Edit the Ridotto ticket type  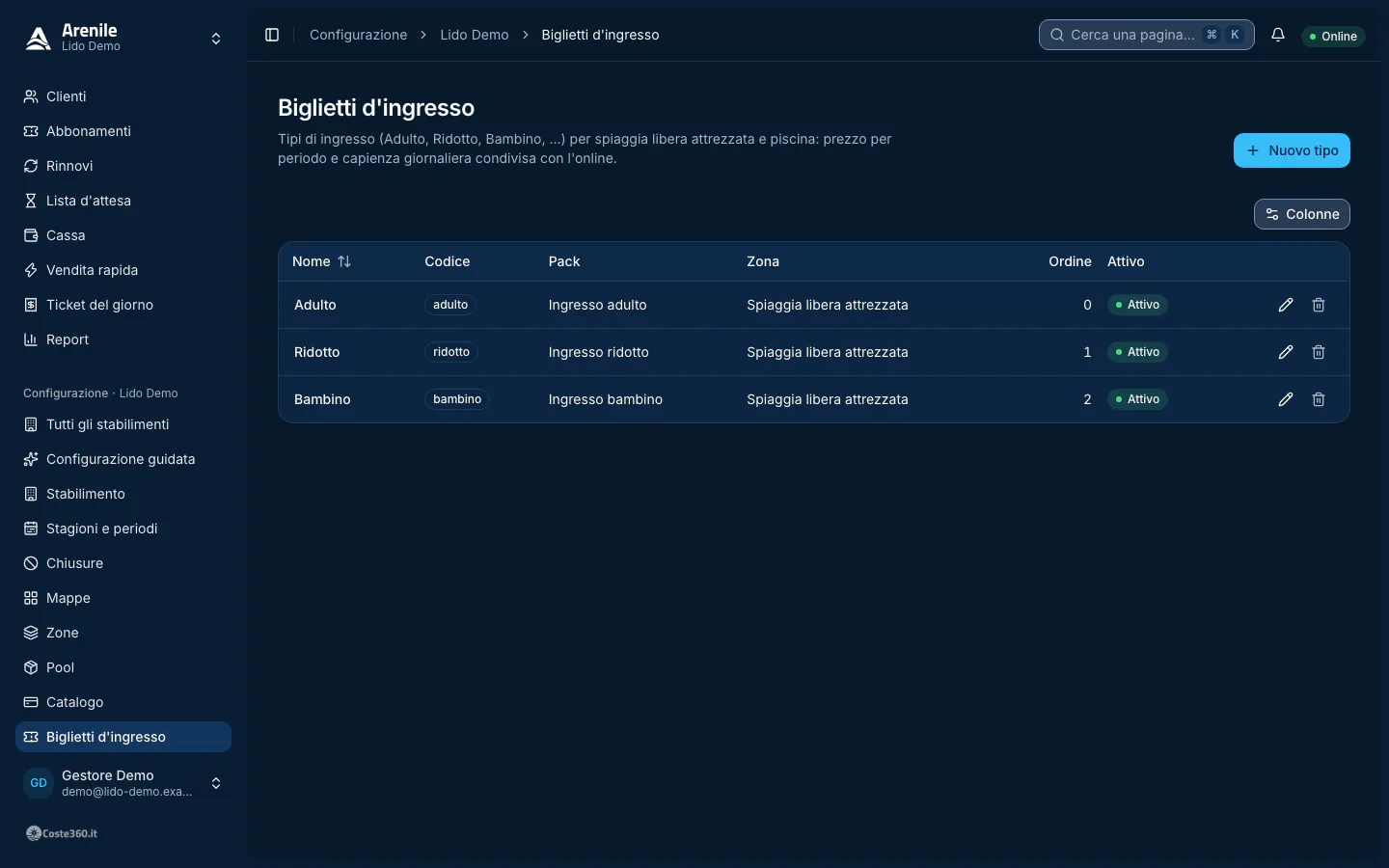pos(1286,352)
